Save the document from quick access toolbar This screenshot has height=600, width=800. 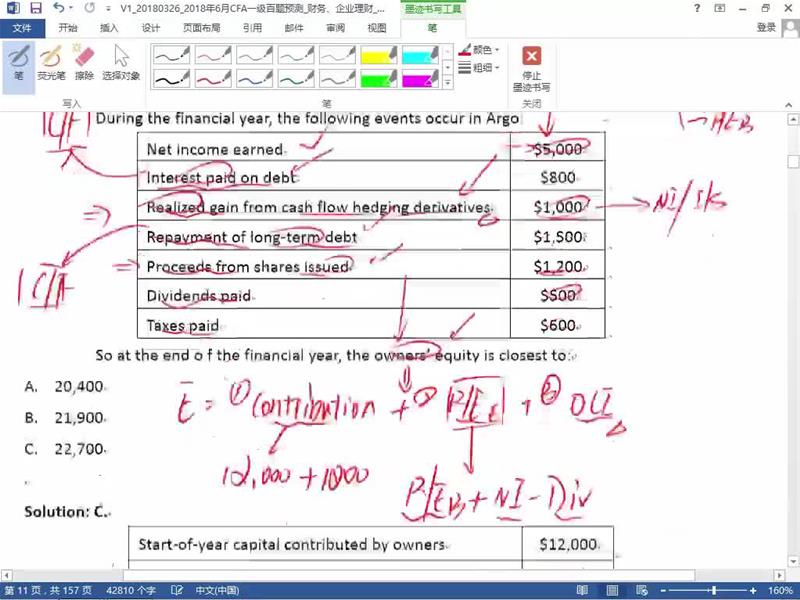coord(36,8)
